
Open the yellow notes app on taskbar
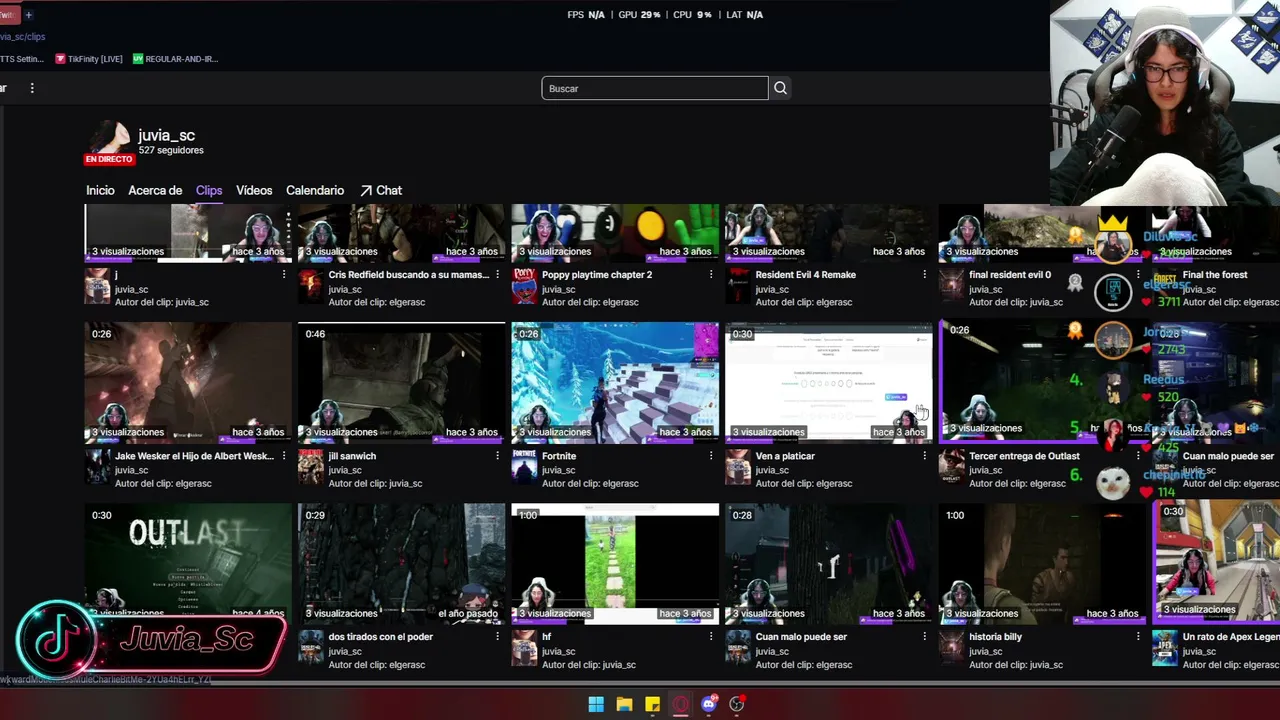[x=652, y=704]
